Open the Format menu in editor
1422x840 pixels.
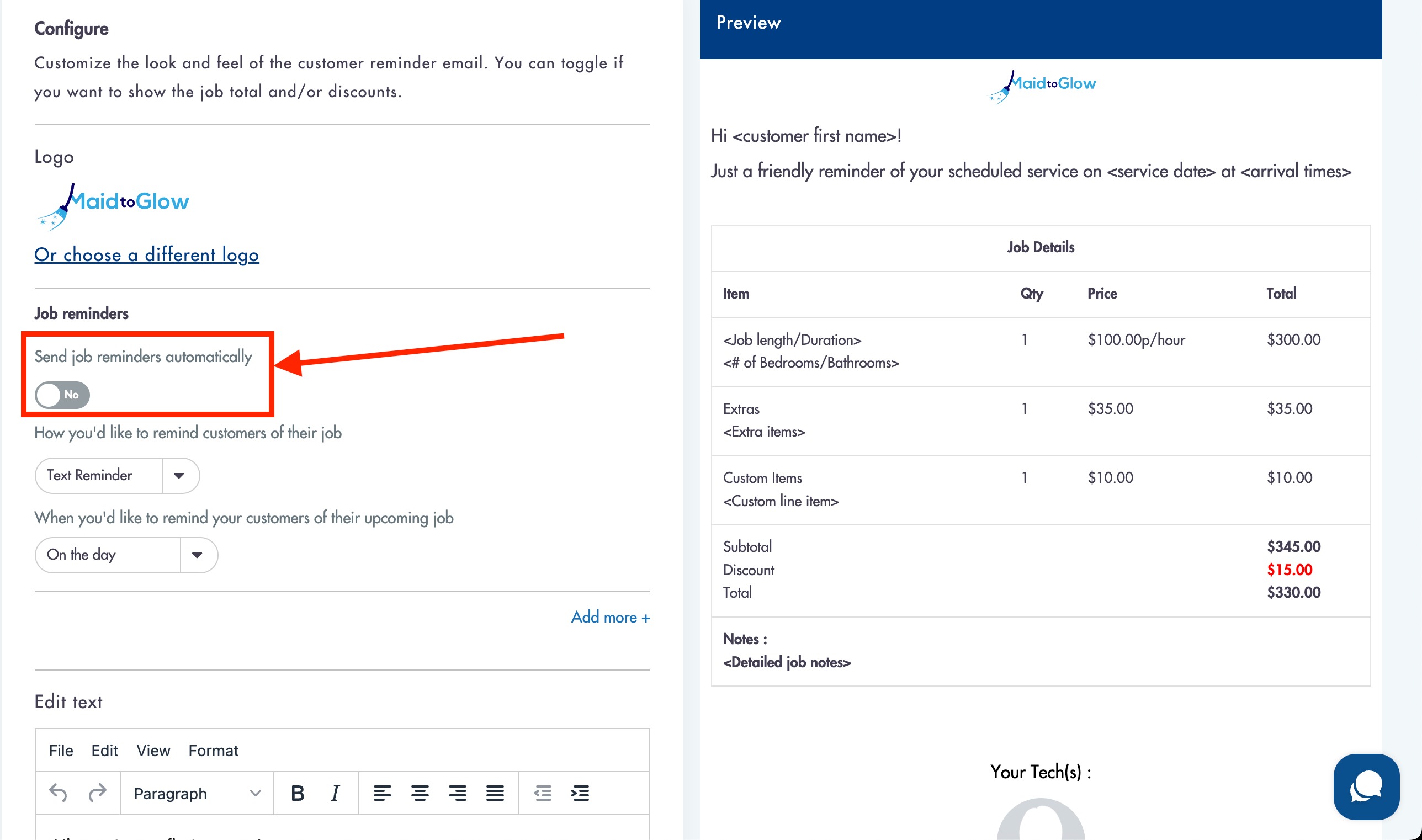tap(214, 751)
